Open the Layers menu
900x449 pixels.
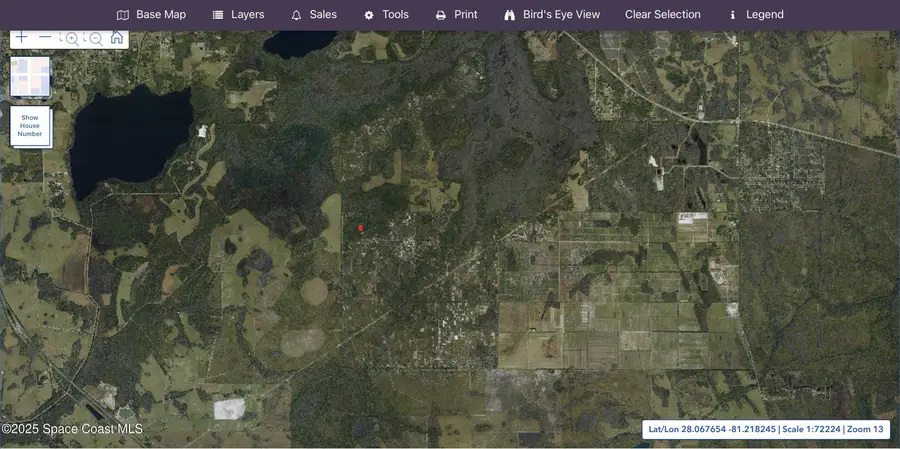(x=238, y=15)
